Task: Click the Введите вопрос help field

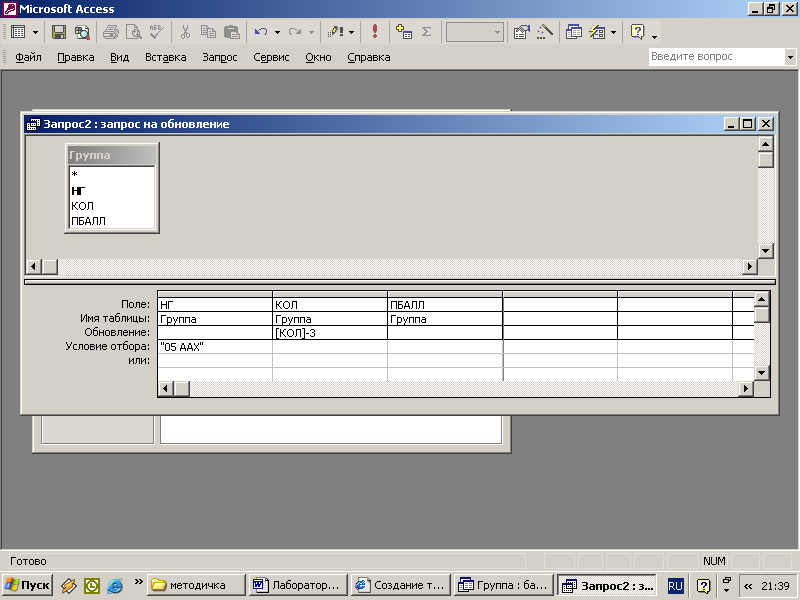Action: coord(716,57)
